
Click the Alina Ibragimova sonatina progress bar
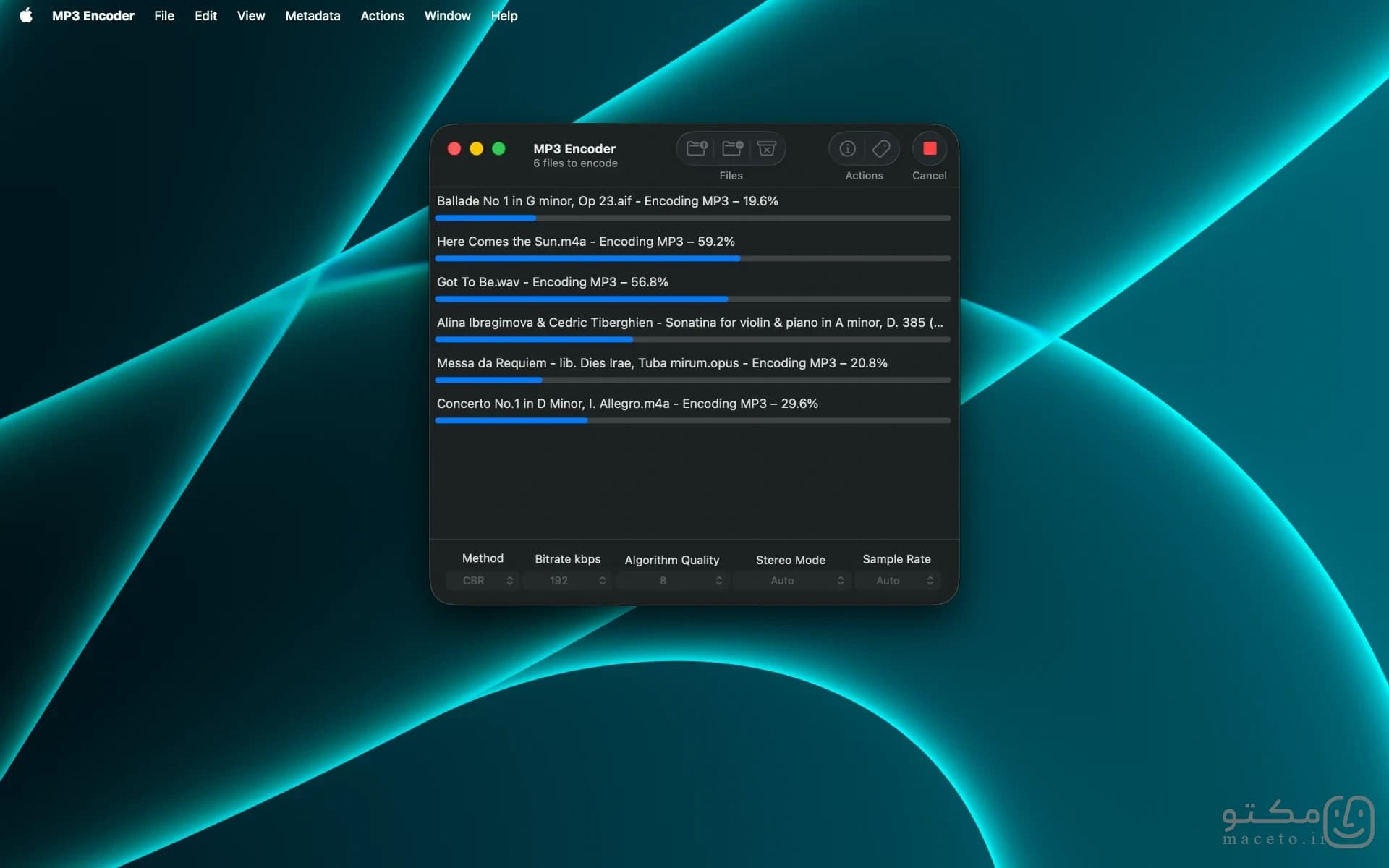pyautogui.click(x=693, y=339)
